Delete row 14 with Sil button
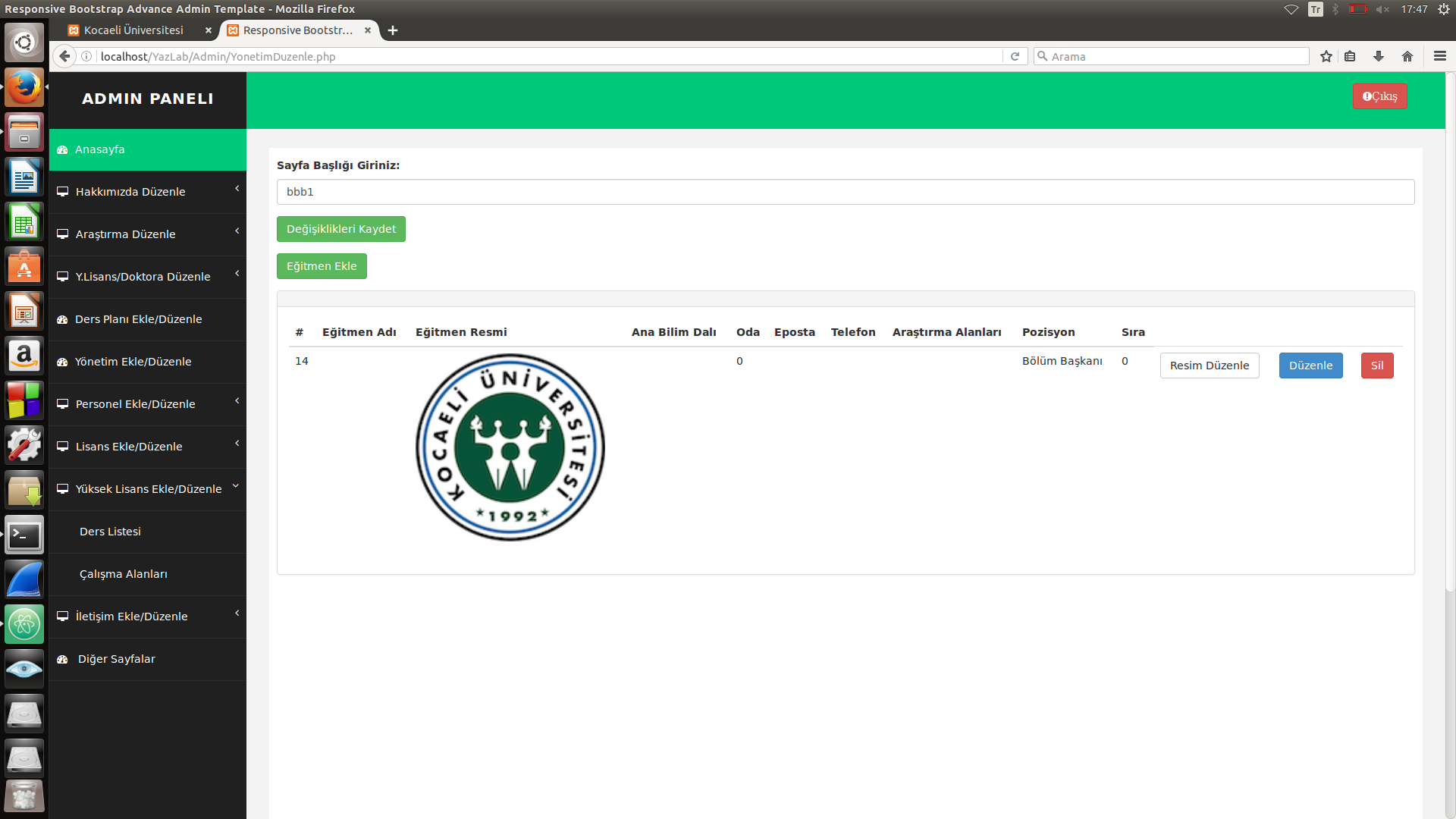This screenshot has width=1456, height=819. [x=1377, y=366]
